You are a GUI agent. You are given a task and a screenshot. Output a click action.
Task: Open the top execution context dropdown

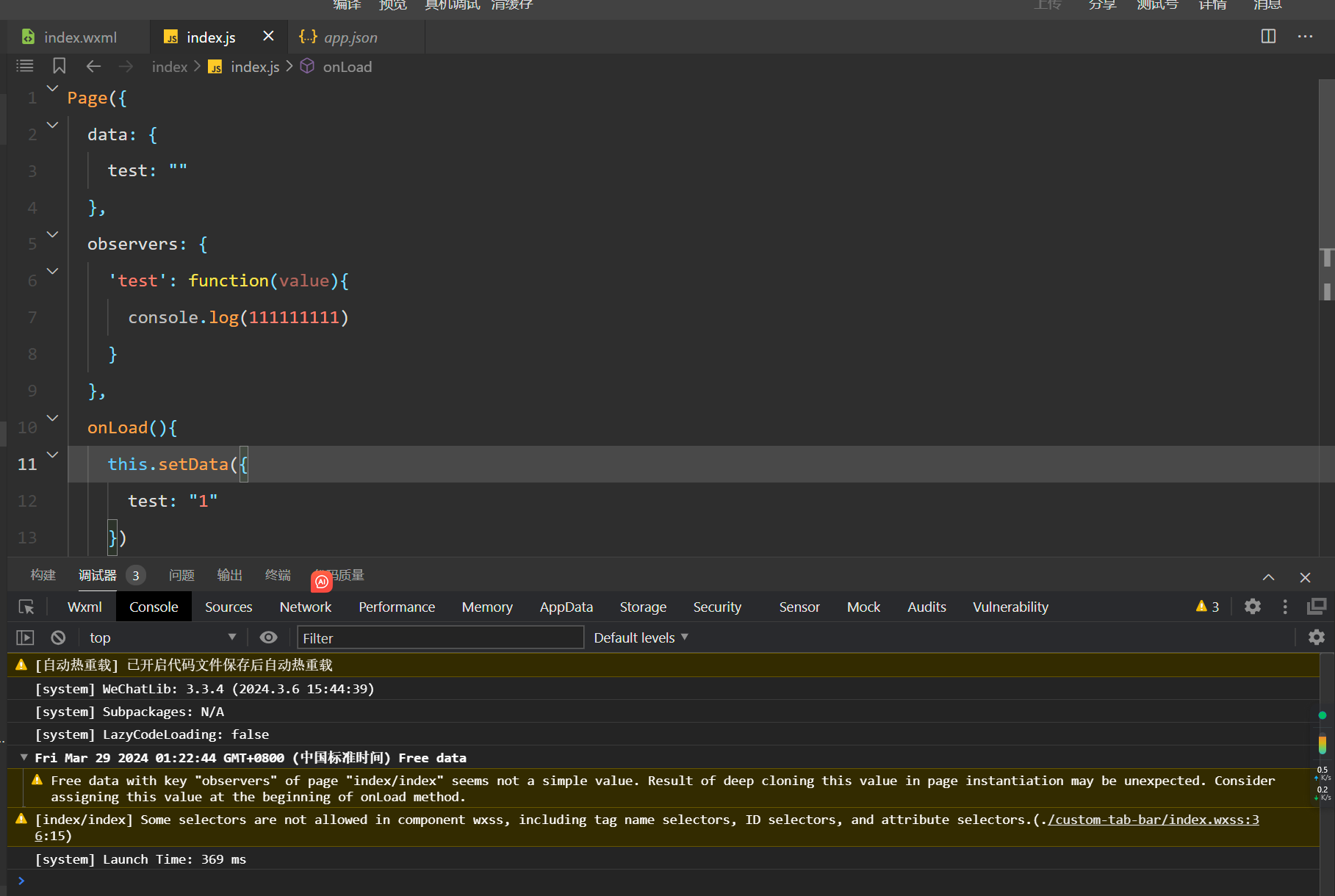click(x=162, y=637)
